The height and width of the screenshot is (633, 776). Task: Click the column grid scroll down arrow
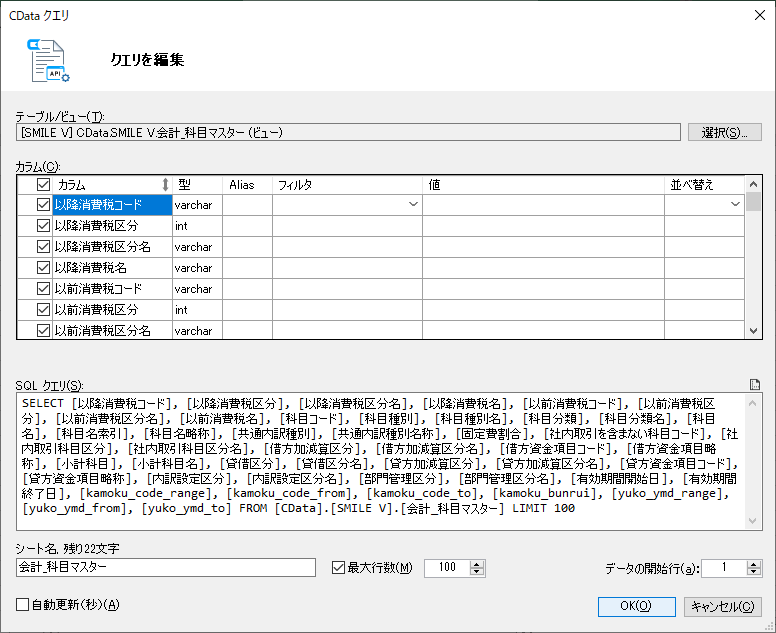pyautogui.click(x=753, y=331)
